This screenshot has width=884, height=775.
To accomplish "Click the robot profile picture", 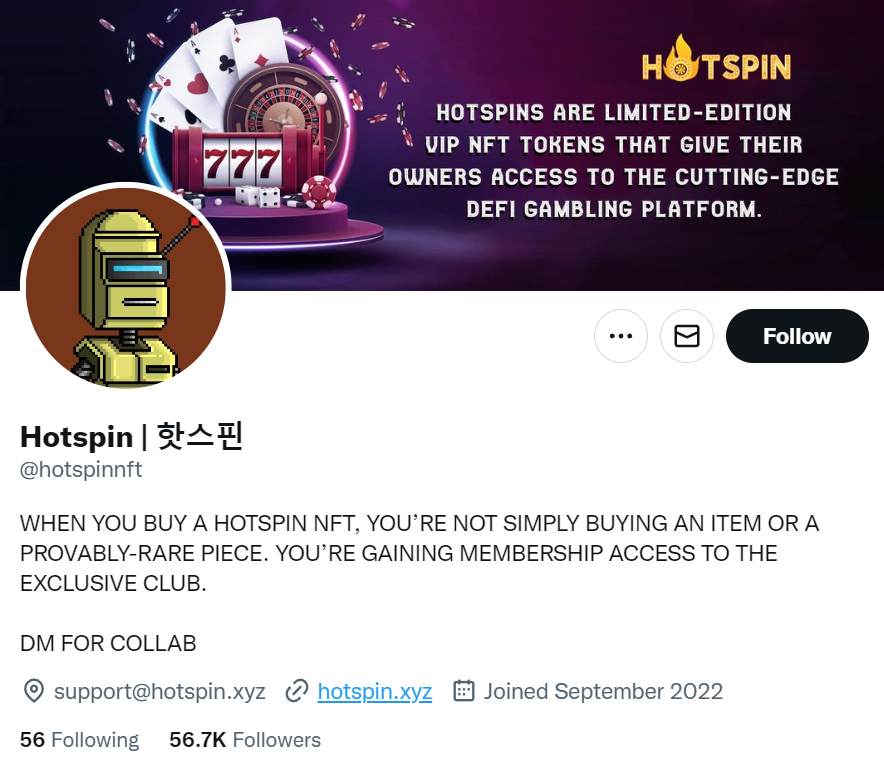I will tap(126, 287).
